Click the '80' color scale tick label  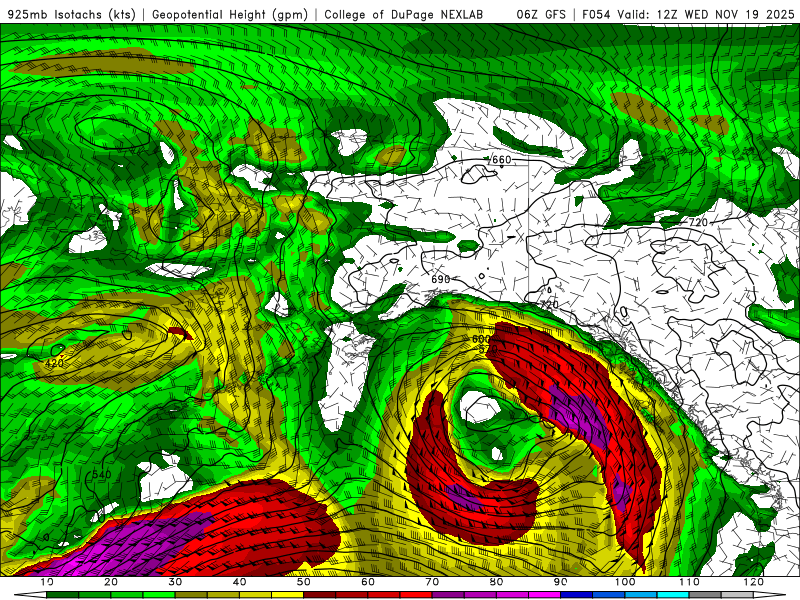pyautogui.click(x=496, y=582)
